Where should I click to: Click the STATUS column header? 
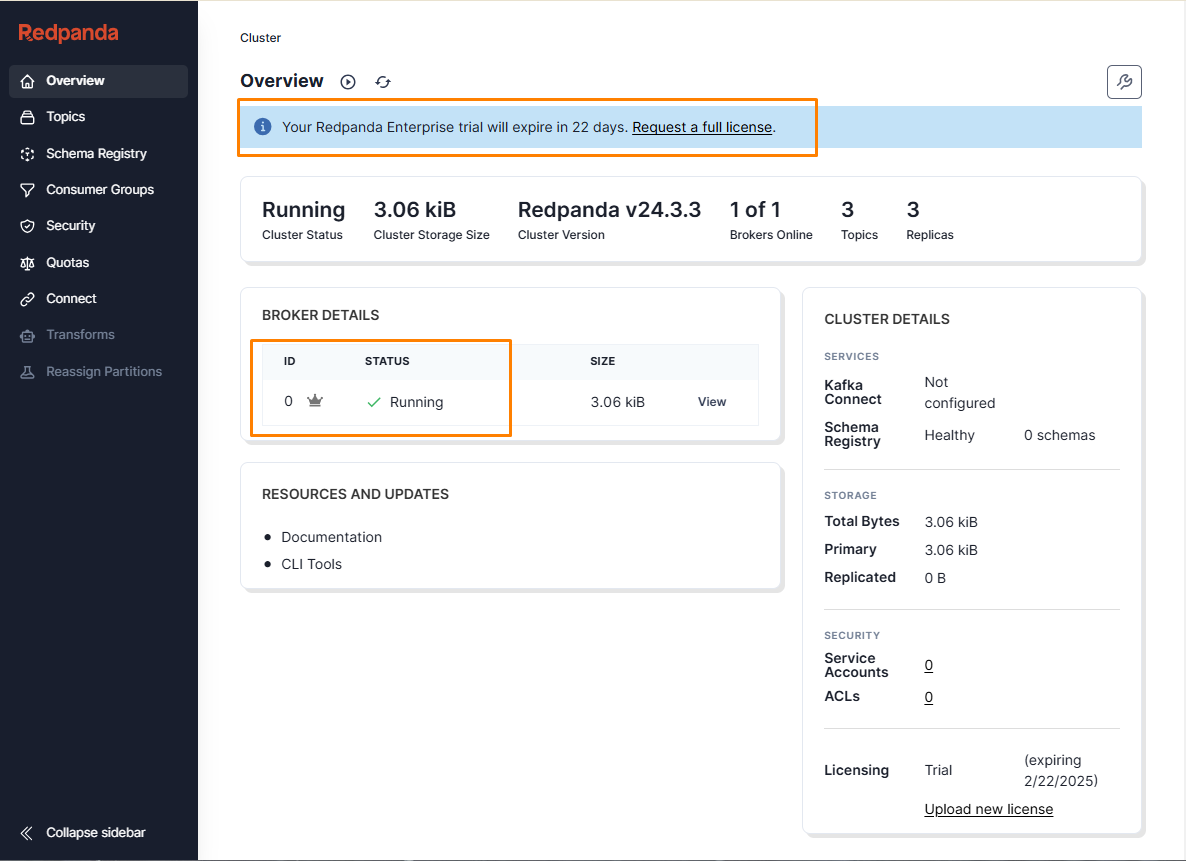click(387, 362)
